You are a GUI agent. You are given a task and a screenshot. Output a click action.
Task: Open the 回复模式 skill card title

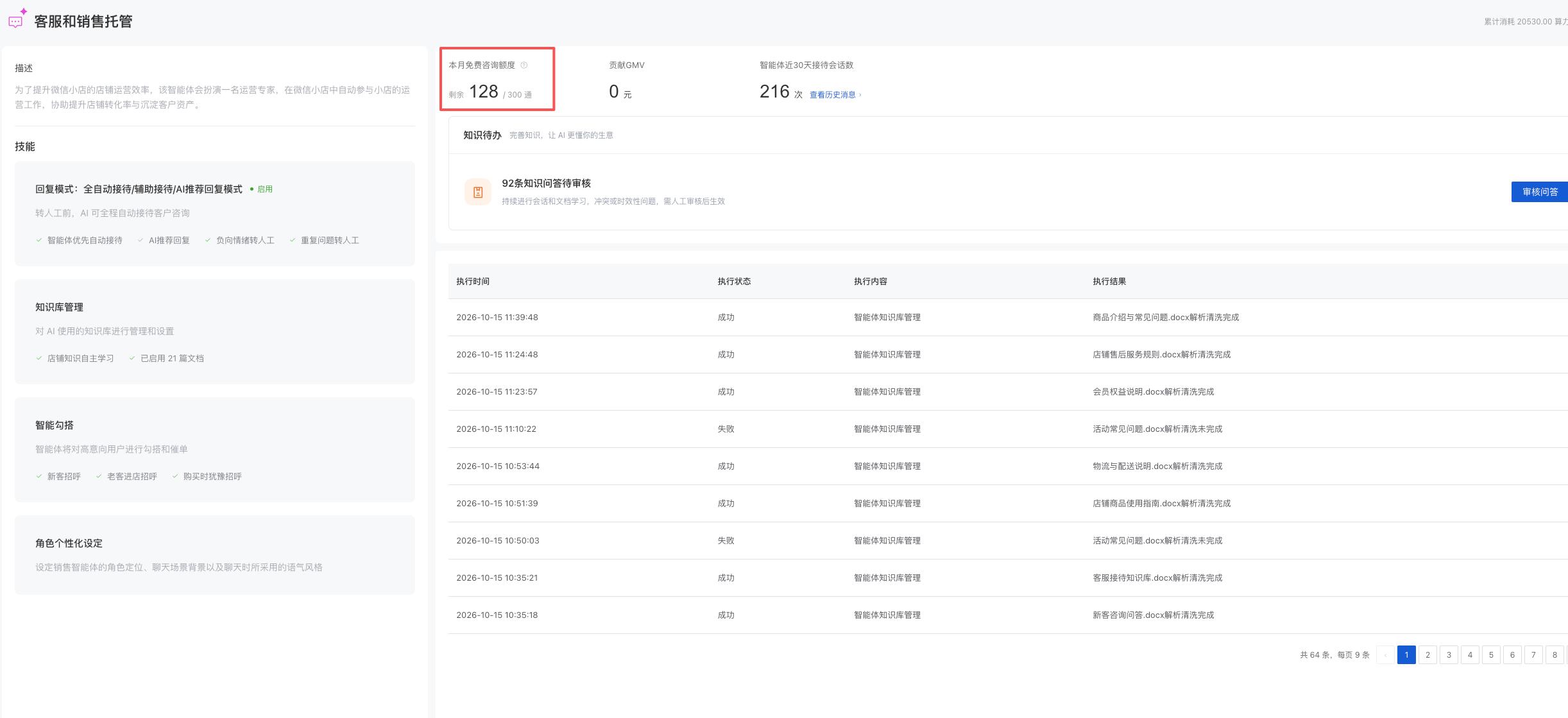[139, 189]
